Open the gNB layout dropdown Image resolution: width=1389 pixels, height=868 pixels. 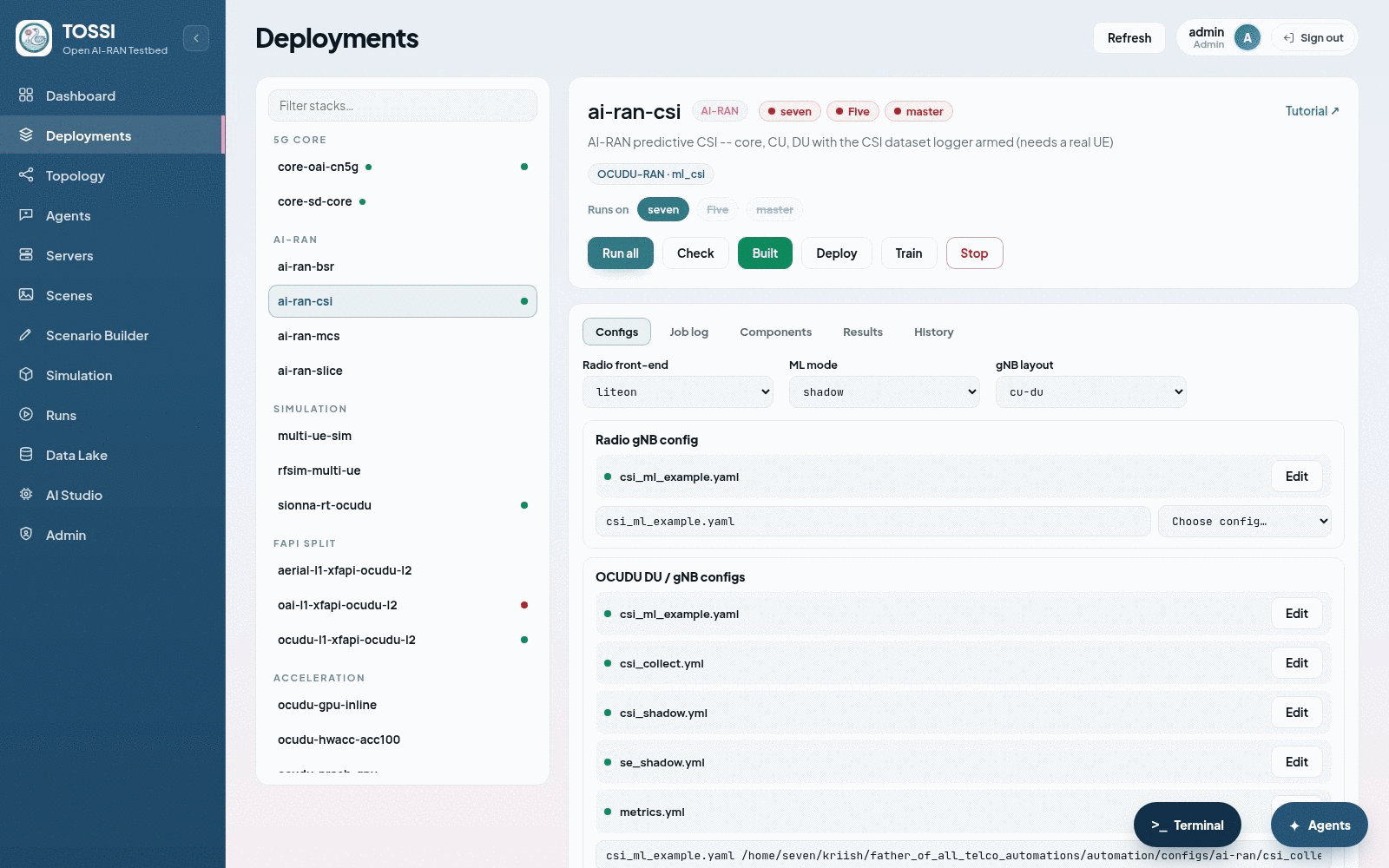click(x=1091, y=391)
